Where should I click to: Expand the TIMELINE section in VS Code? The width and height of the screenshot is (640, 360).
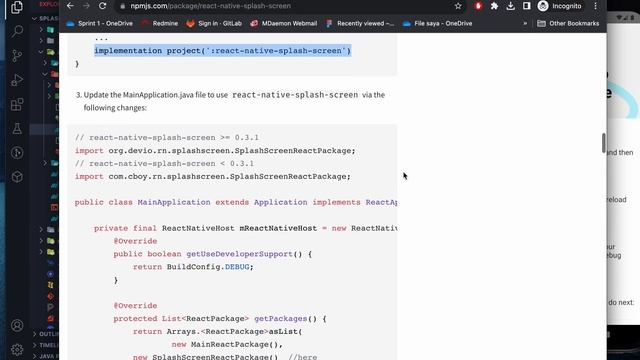click(45, 345)
